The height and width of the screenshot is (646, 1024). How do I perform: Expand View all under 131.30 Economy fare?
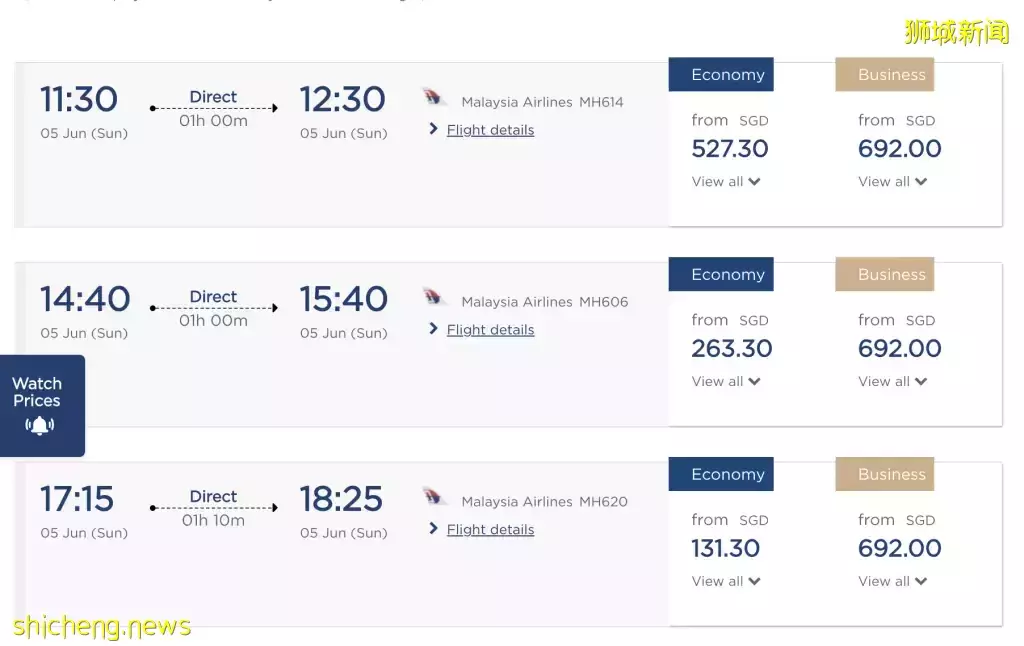point(726,582)
